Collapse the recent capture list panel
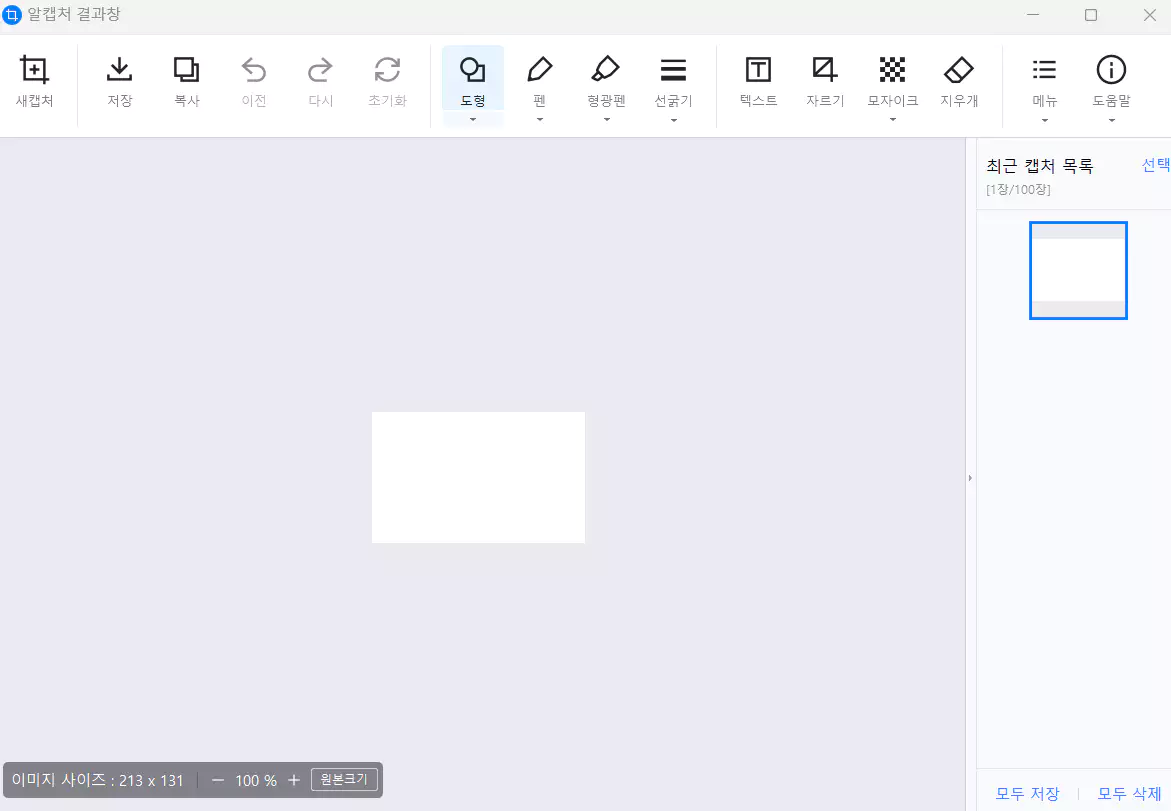Image resolution: width=1171 pixels, height=811 pixels. click(970, 478)
